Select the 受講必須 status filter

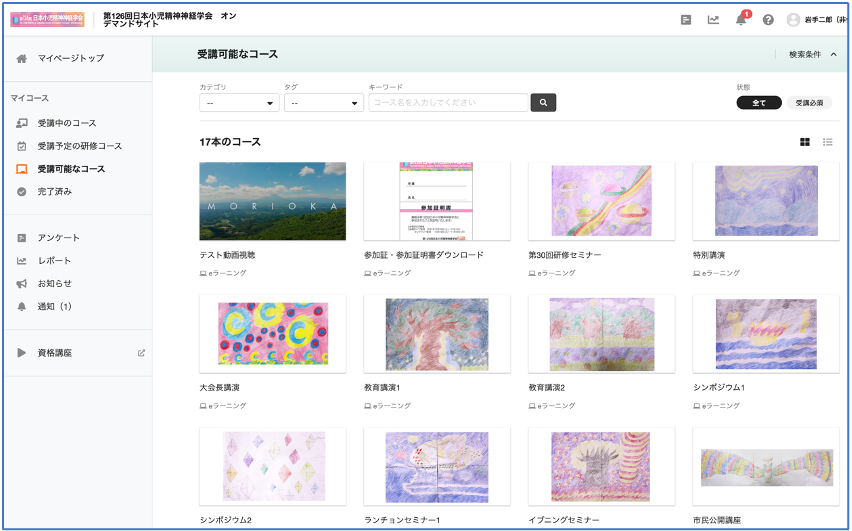pos(809,103)
